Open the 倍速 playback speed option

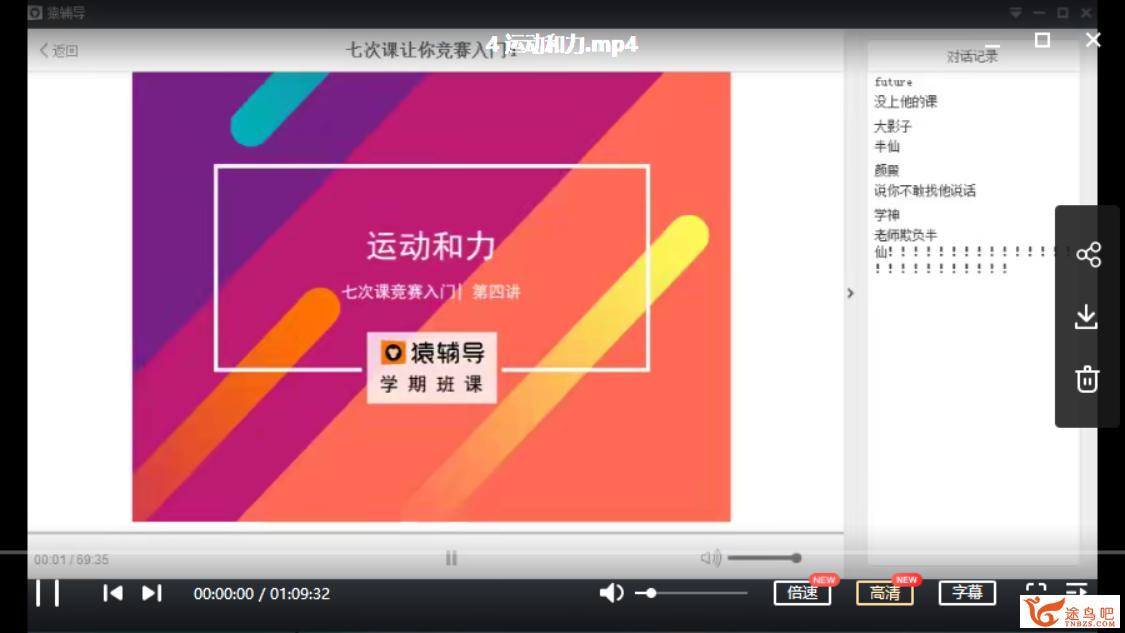click(802, 593)
